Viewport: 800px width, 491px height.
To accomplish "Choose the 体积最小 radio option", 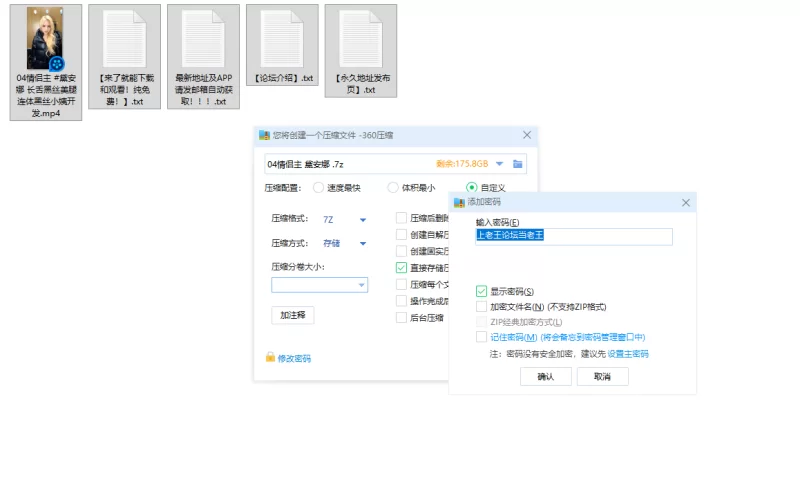I will point(393,187).
